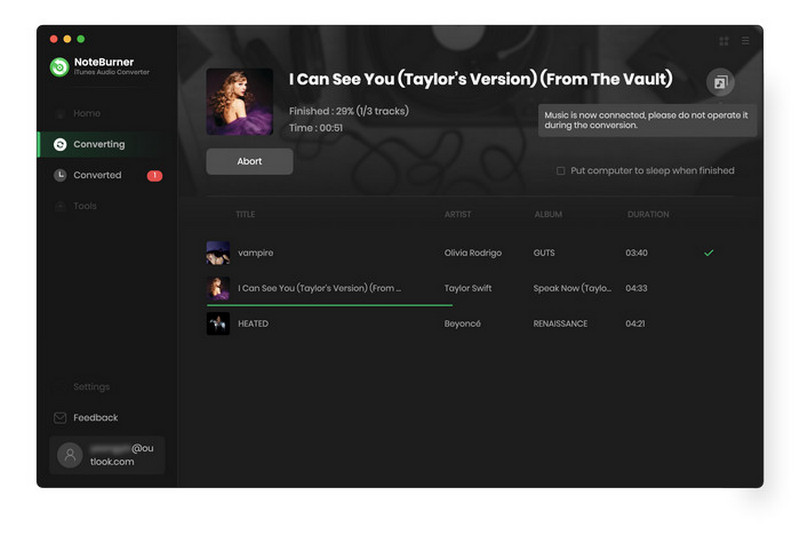
Task: Open the Home section in the sidebar
Action: [86, 113]
